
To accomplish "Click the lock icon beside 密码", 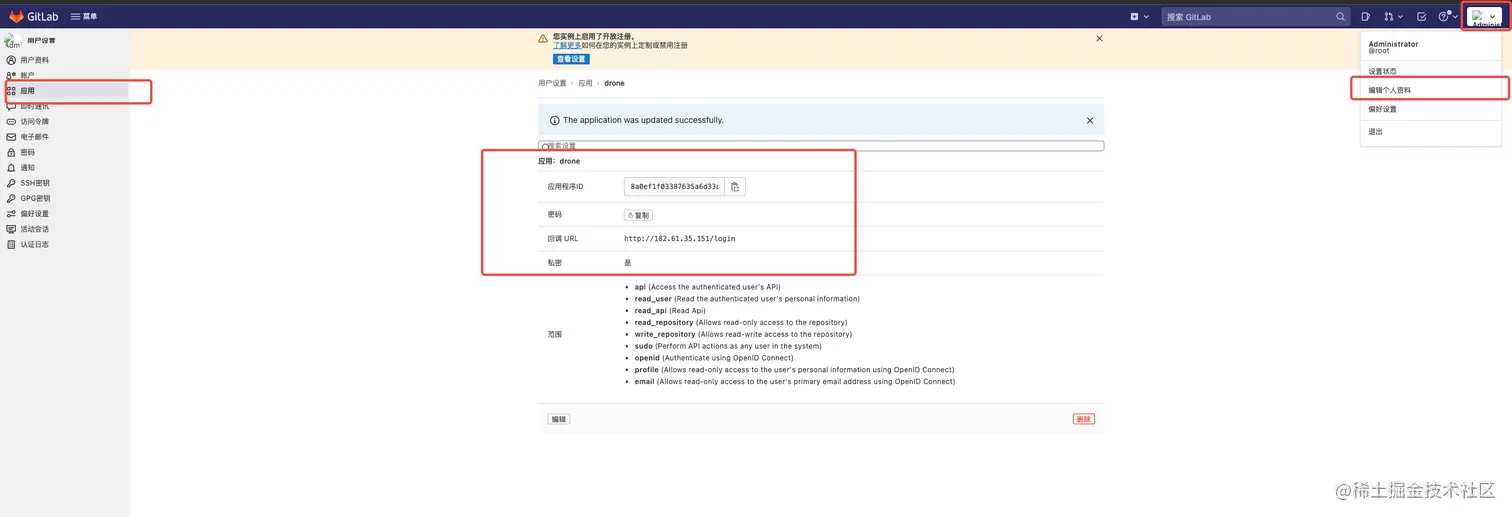I will [11, 152].
